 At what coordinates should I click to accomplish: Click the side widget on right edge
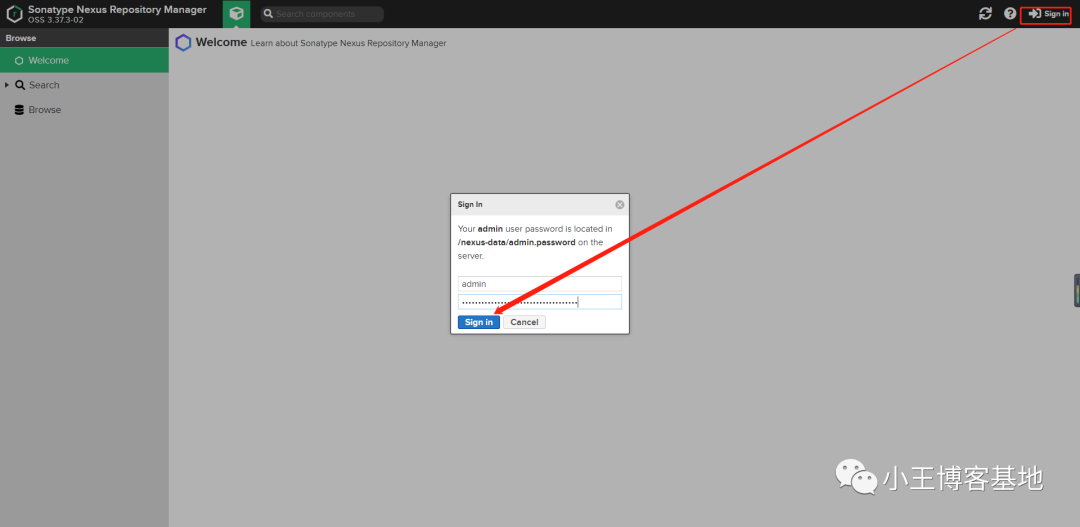tap(1076, 290)
